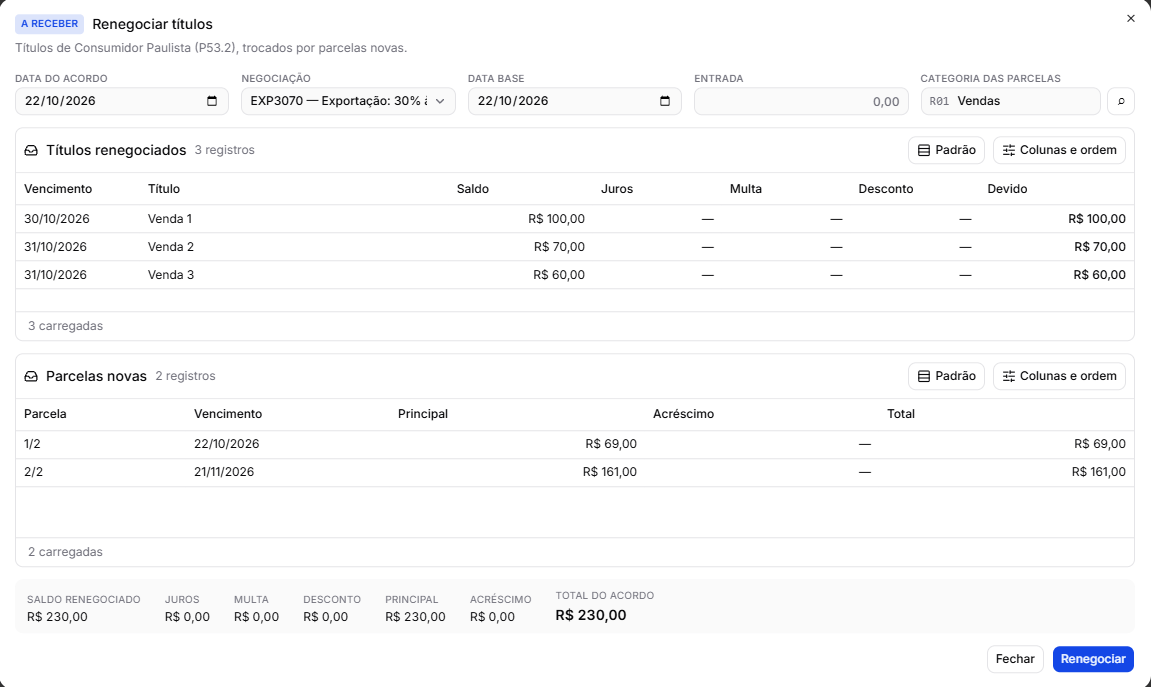Select the Venda 2 row title

(171, 247)
